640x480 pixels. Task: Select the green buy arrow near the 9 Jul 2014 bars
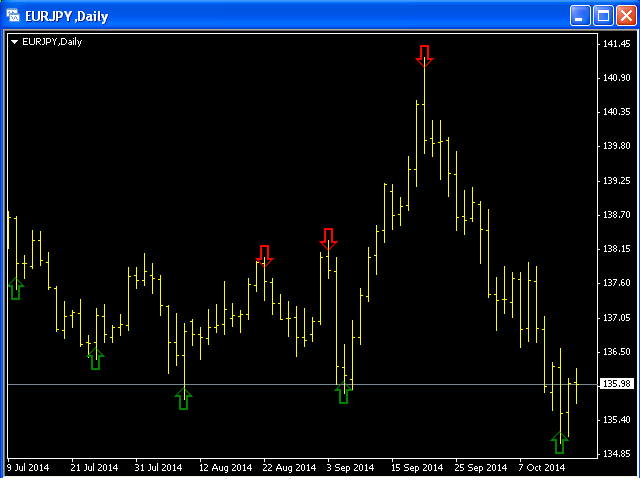(x=16, y=288)
